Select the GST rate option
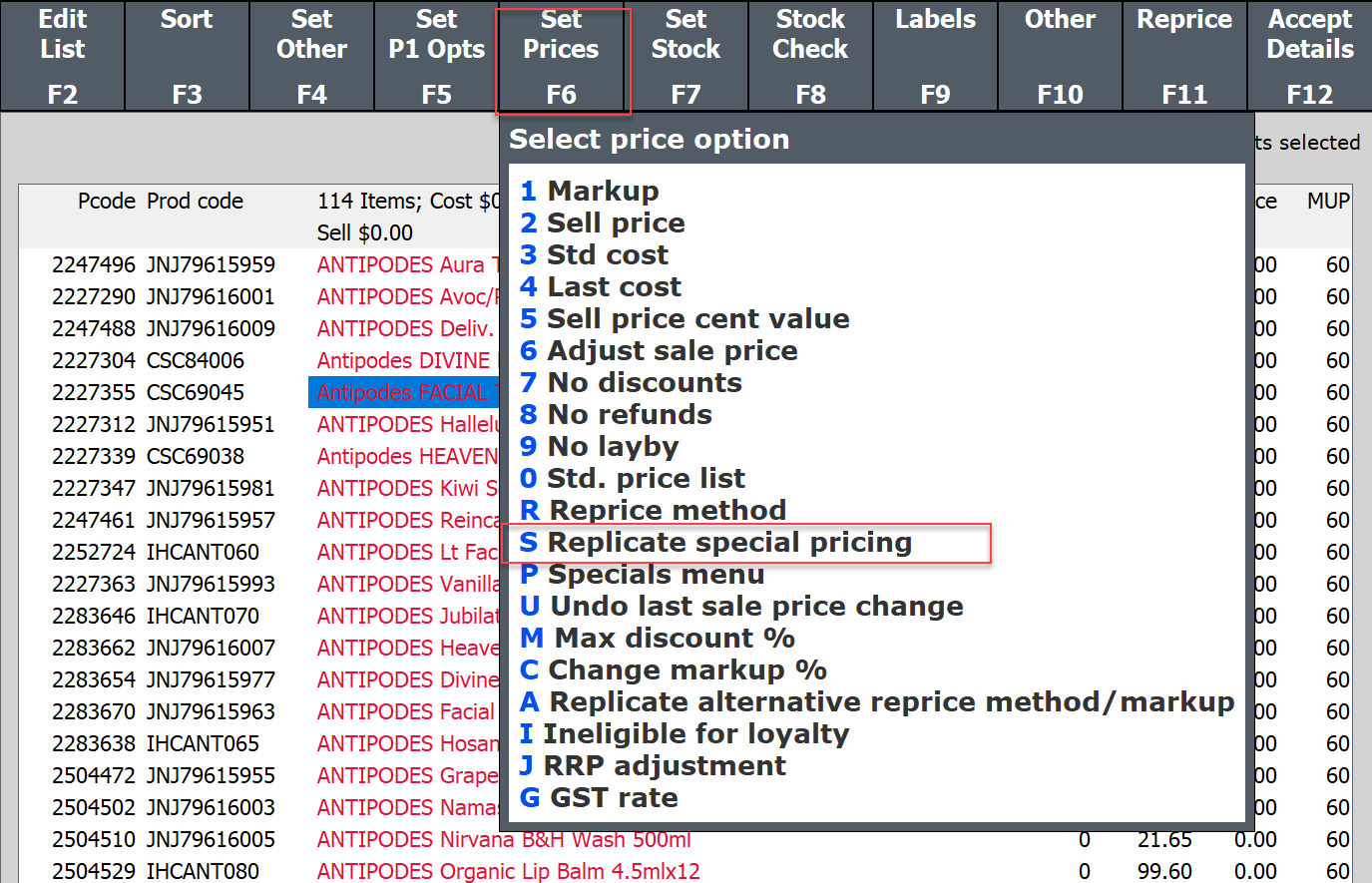 click(613, 798)
